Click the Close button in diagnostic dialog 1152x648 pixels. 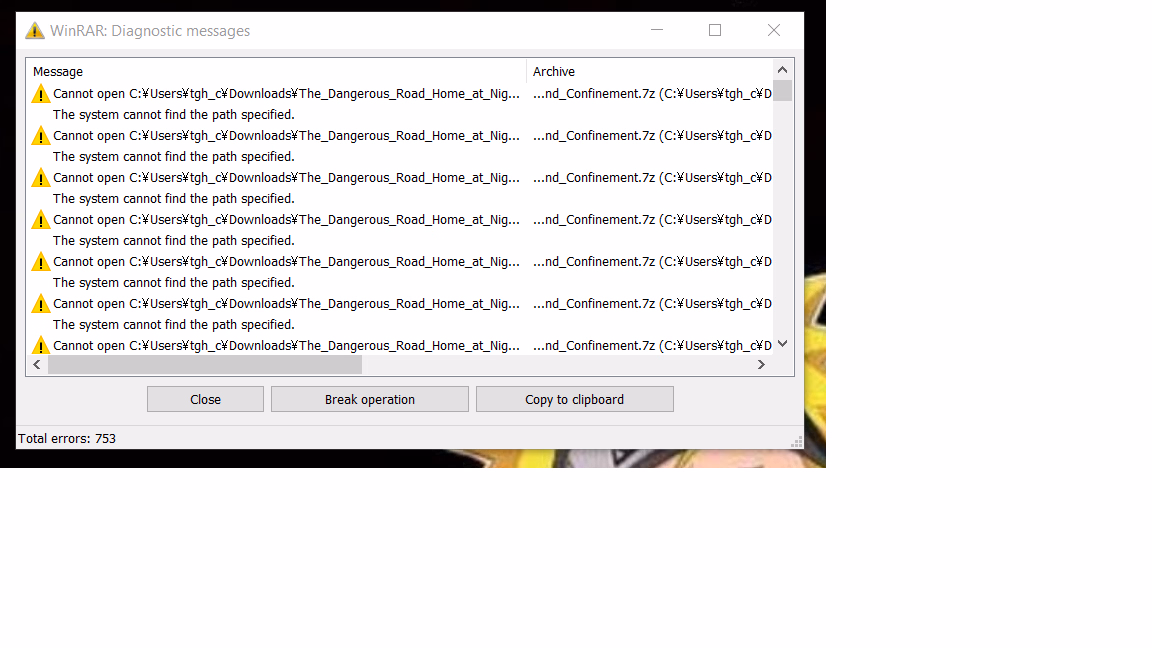coord(205,399)
